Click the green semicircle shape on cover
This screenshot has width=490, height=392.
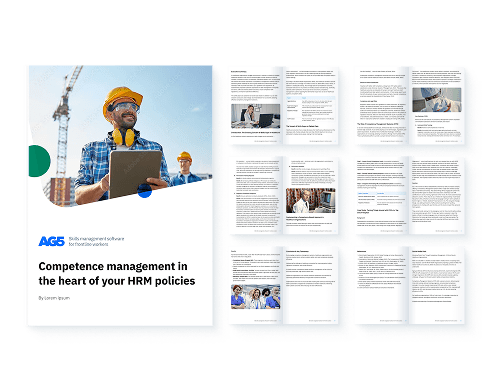39,161
